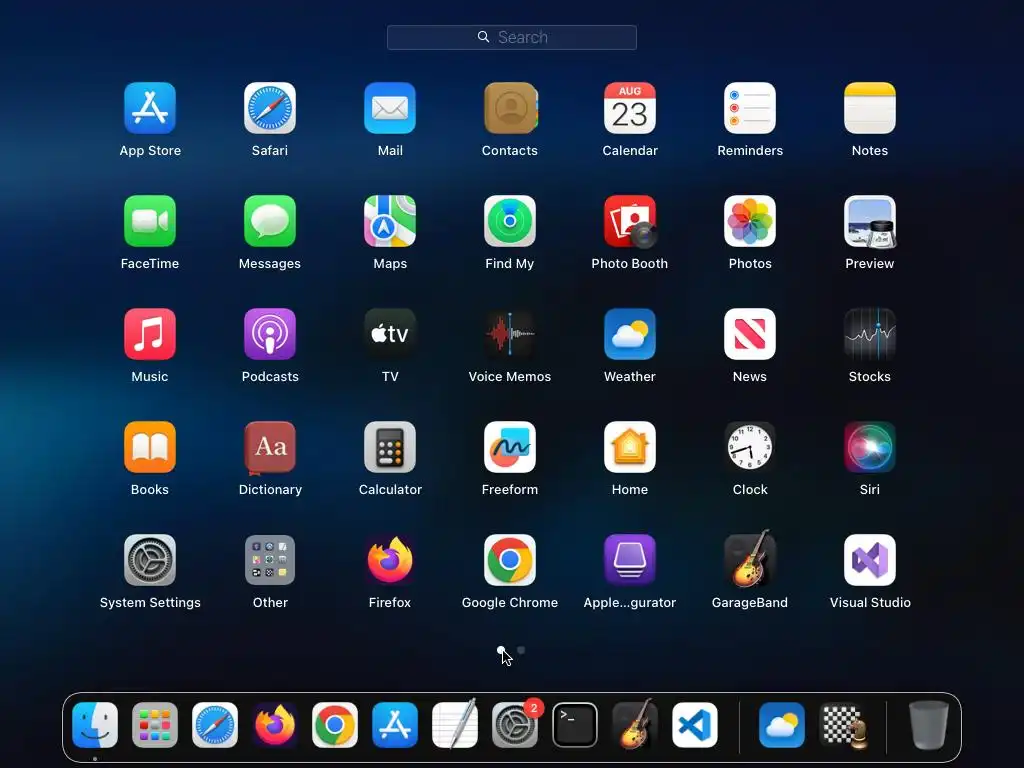Viewport: 1024px width, 768px height.
Task: Open Chrome from the Dock
Action: coord(335,725)
